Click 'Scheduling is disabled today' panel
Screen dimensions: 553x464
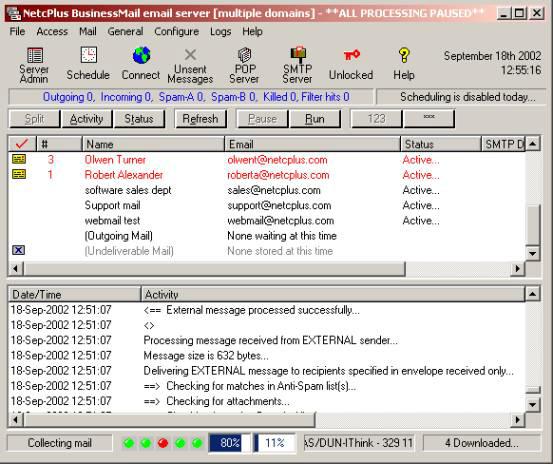tap(460, 97)
